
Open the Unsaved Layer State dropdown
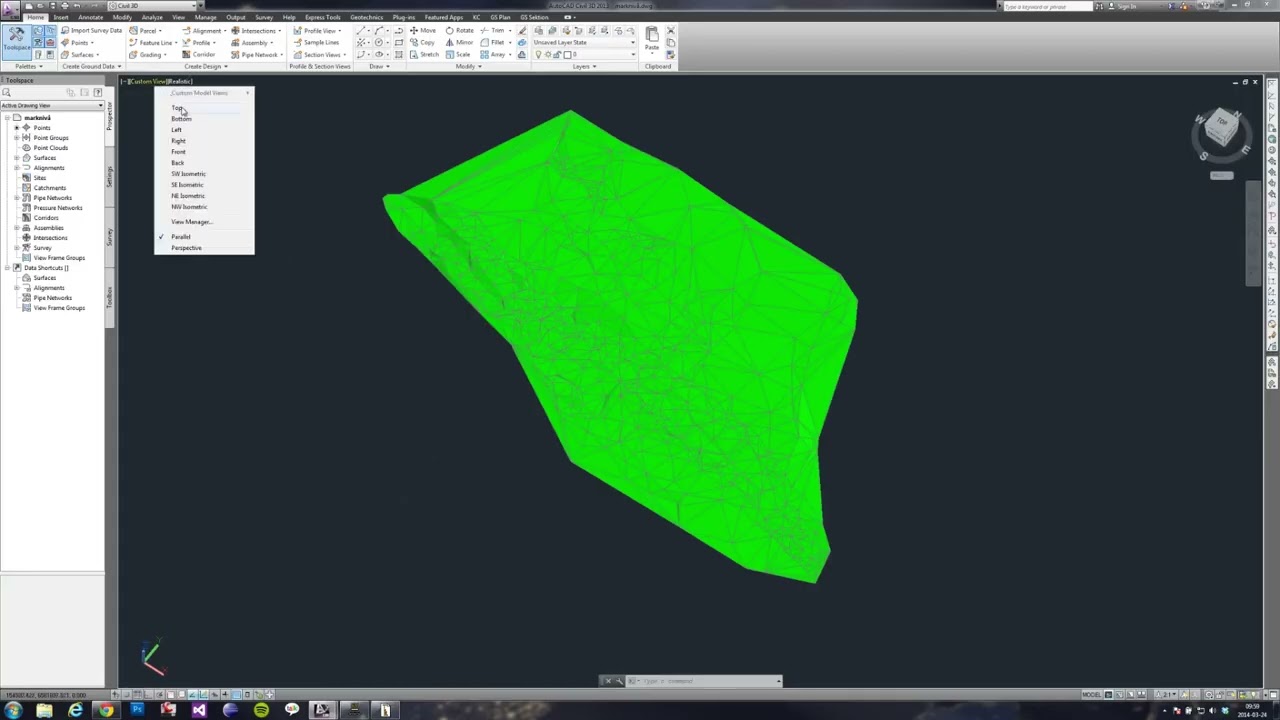583,43
